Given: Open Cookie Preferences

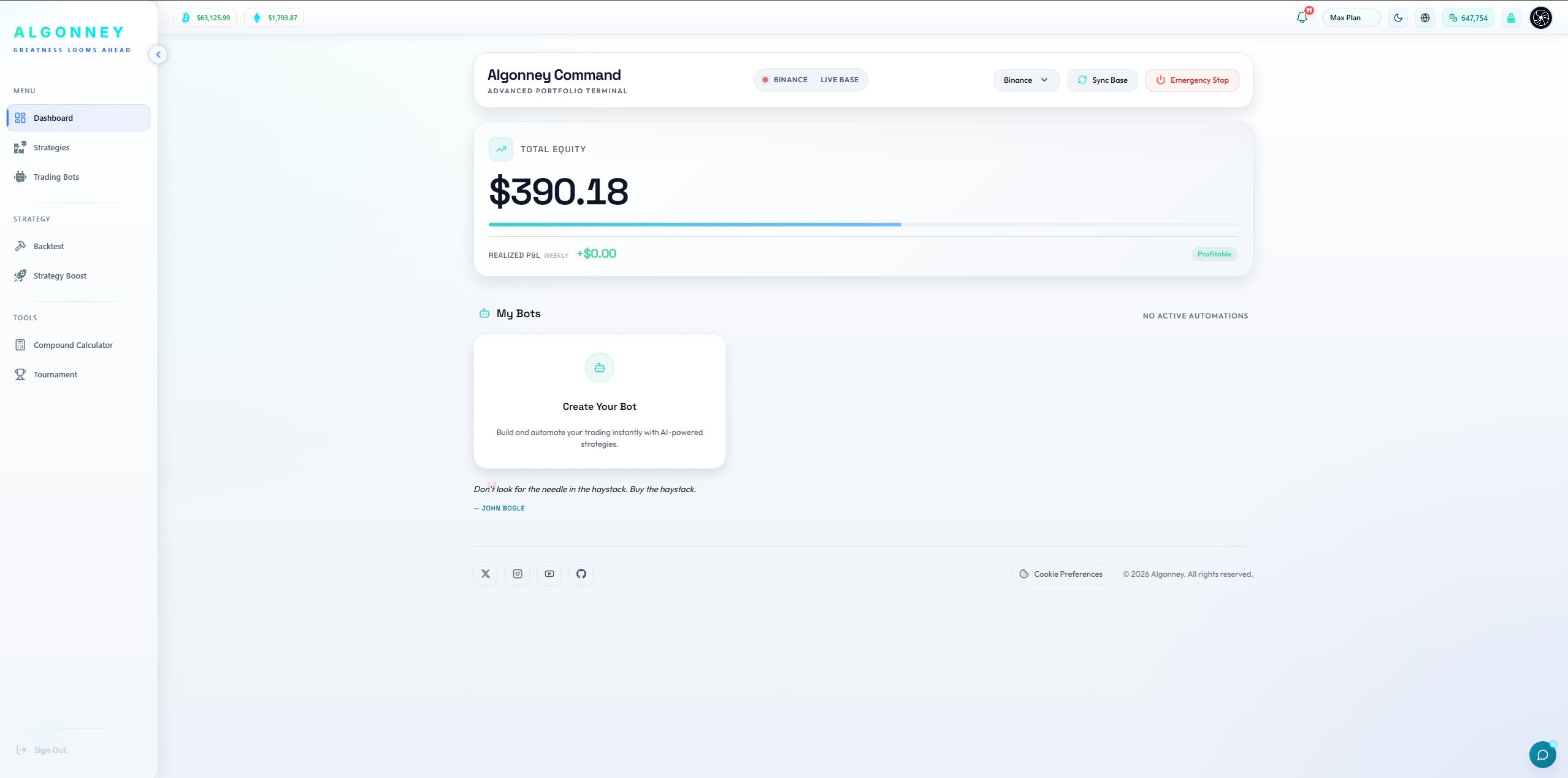Looking at the screenshot, I should tap(1061, 574).
